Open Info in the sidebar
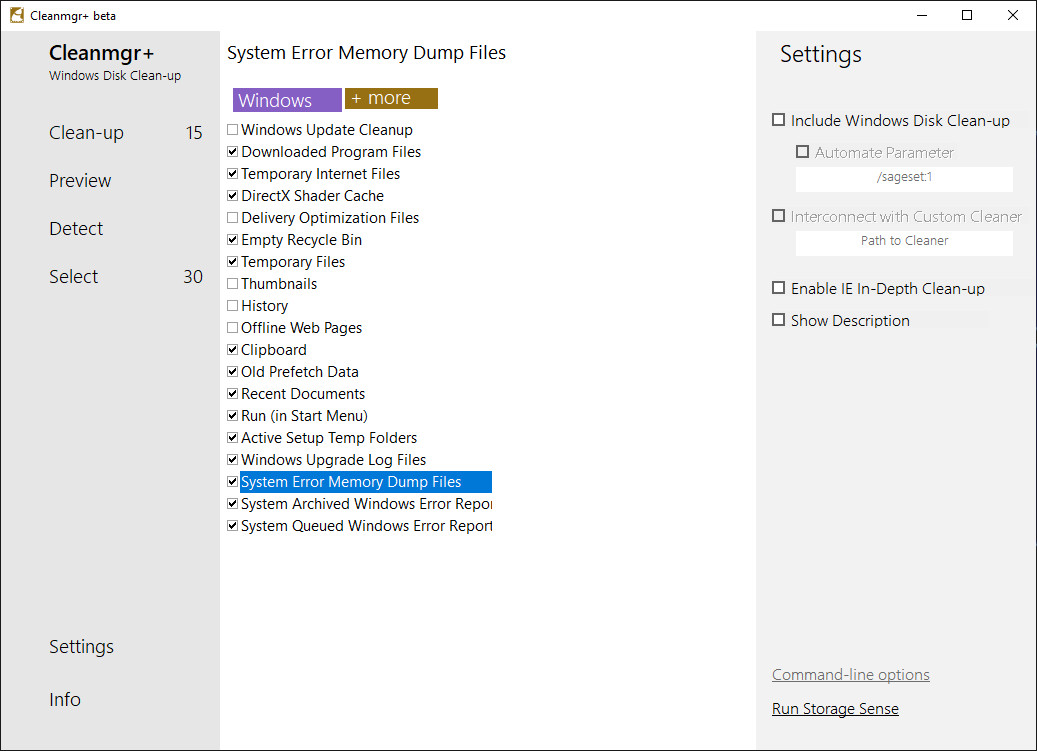 [x=65, y=699]
